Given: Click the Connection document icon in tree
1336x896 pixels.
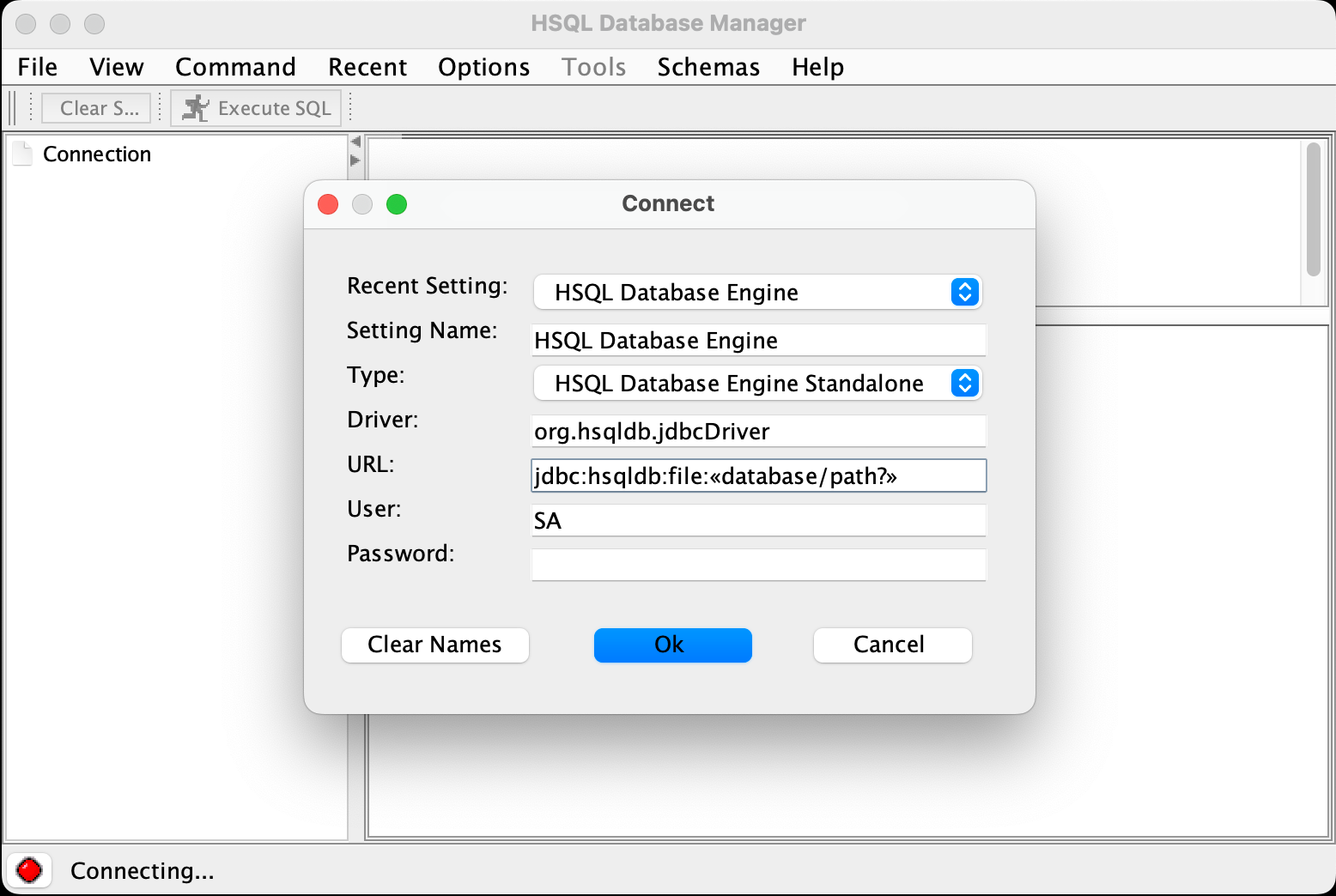Looking at the screenshot, I should click(x=23, y=154).
